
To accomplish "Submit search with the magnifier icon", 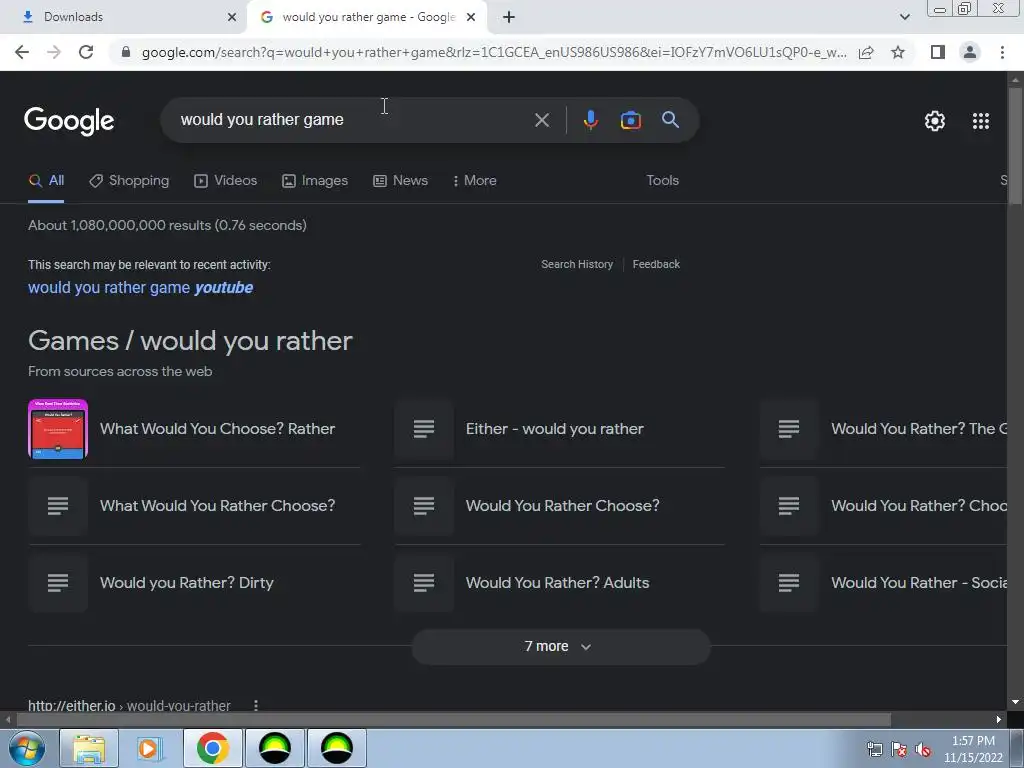I will [x=670, y=120].
